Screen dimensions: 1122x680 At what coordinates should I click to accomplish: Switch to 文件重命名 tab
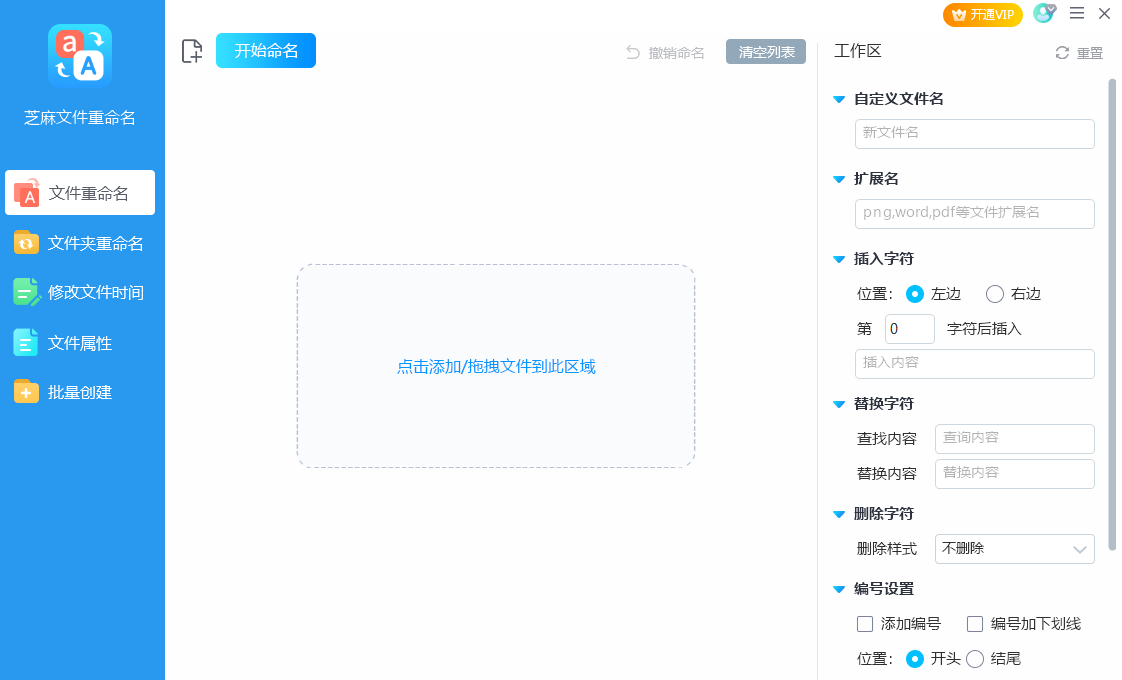(80, 193)
